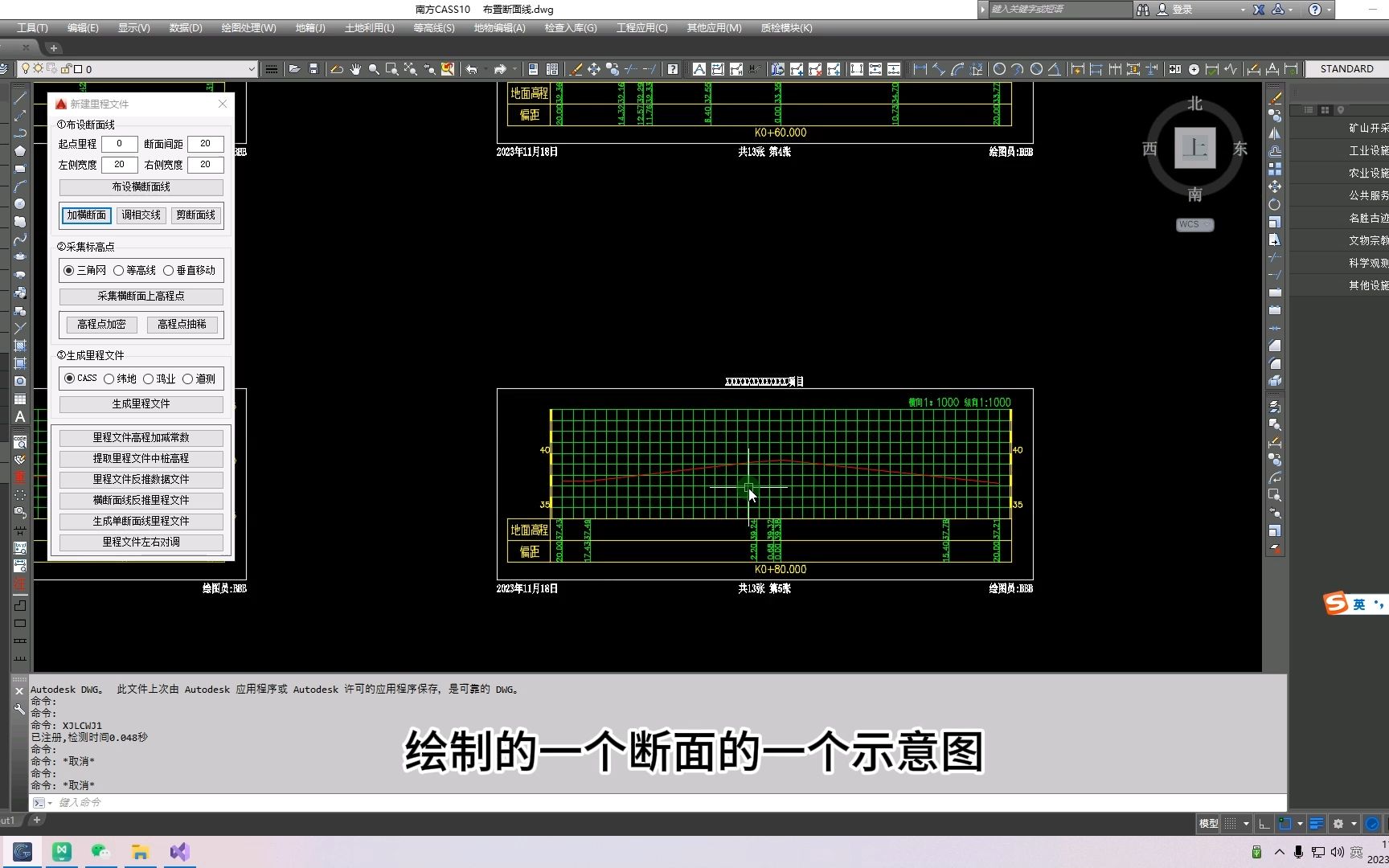Switch to the 模型 model space tab
1389x868 pixels.
[x=1208, y=824]
